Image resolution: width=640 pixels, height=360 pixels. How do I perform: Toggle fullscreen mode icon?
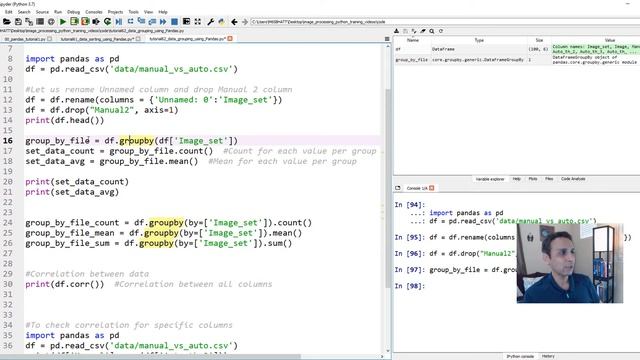pos(198,22)
